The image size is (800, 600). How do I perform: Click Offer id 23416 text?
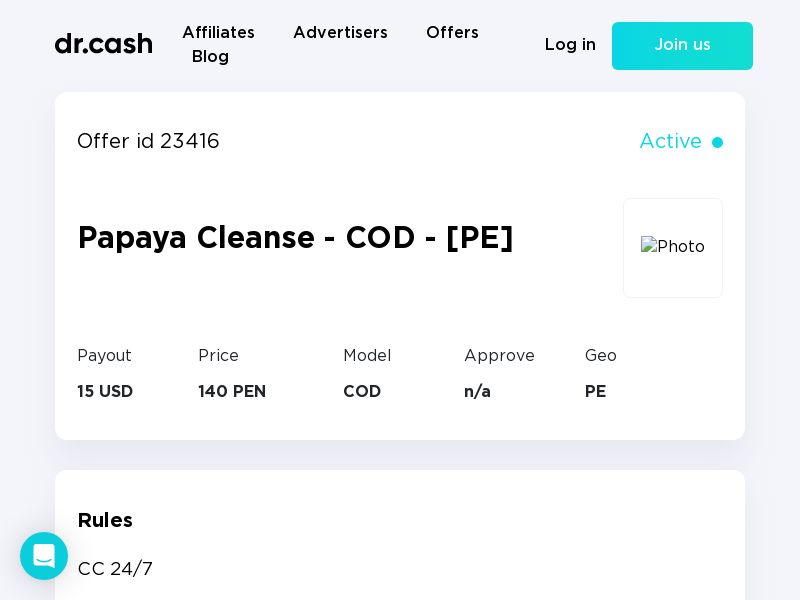pyautogui.click(x=148, y=142)
